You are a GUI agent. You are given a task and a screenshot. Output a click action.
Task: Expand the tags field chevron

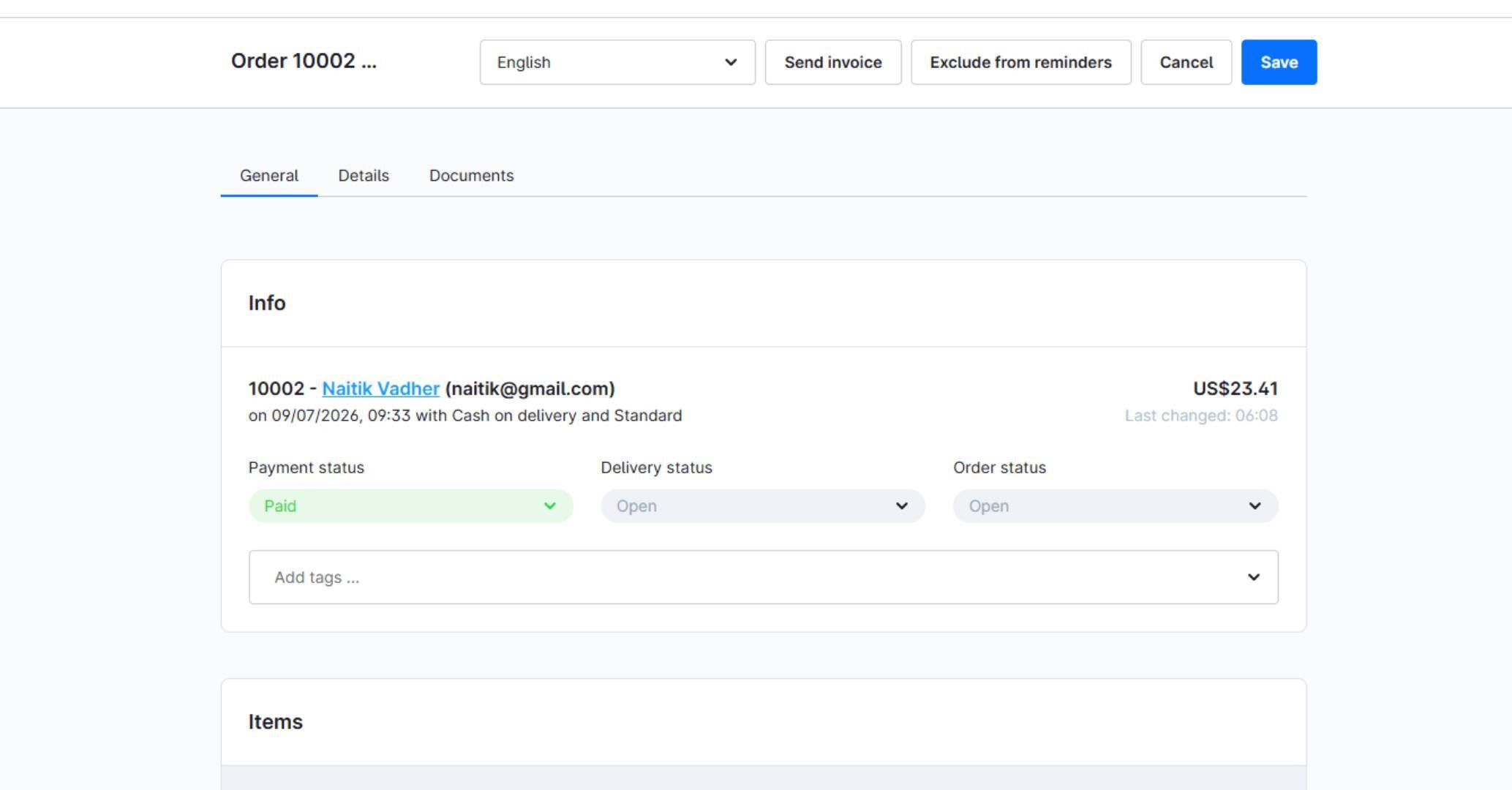coord(1254,577)
